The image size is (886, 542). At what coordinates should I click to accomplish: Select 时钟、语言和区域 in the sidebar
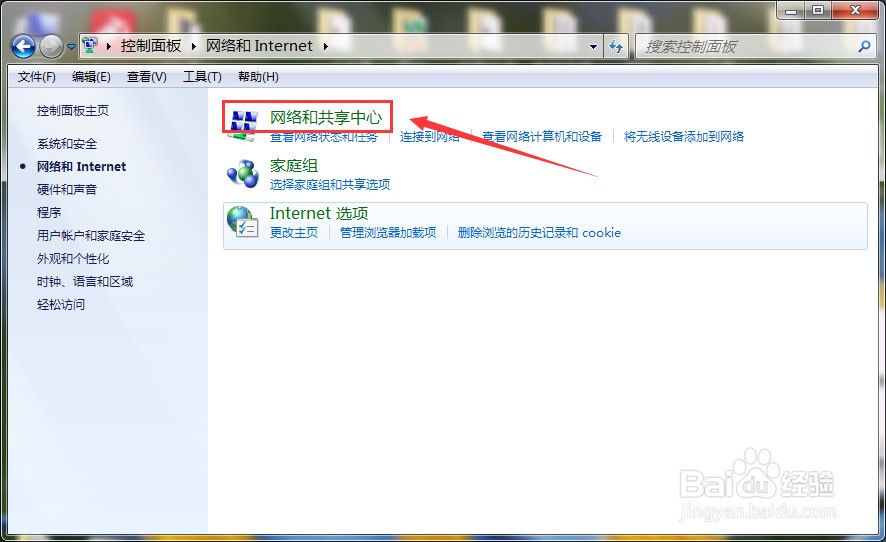point(85,281)
